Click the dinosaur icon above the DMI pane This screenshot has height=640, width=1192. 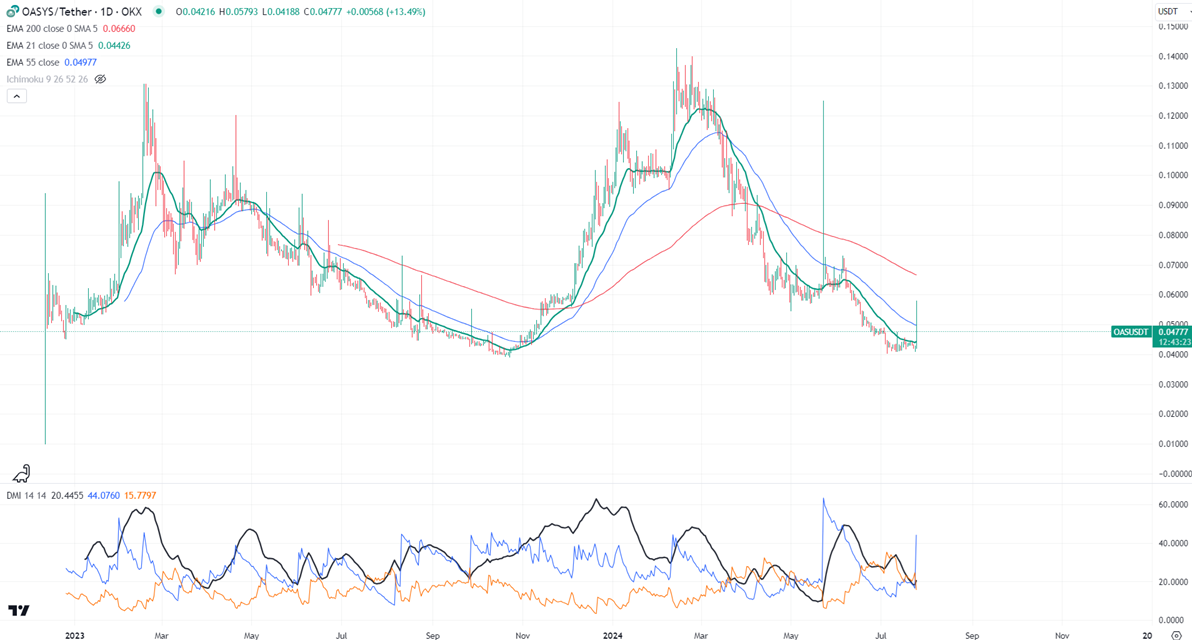coord(22,474)
